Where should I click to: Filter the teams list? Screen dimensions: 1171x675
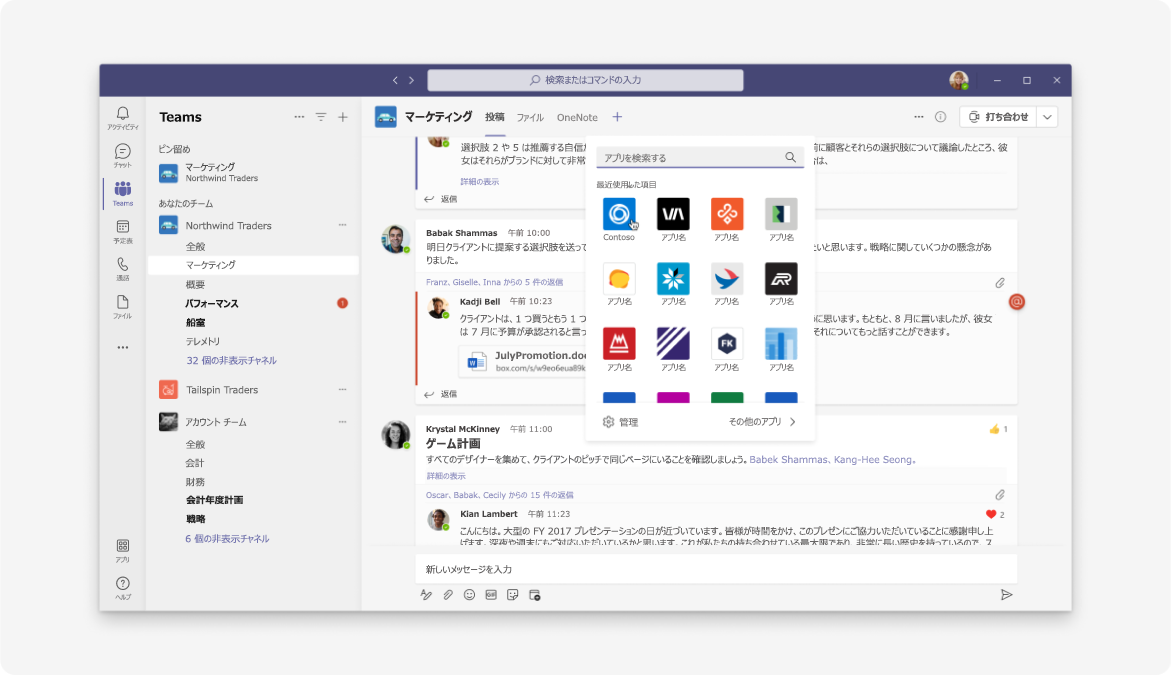point(320,117)
